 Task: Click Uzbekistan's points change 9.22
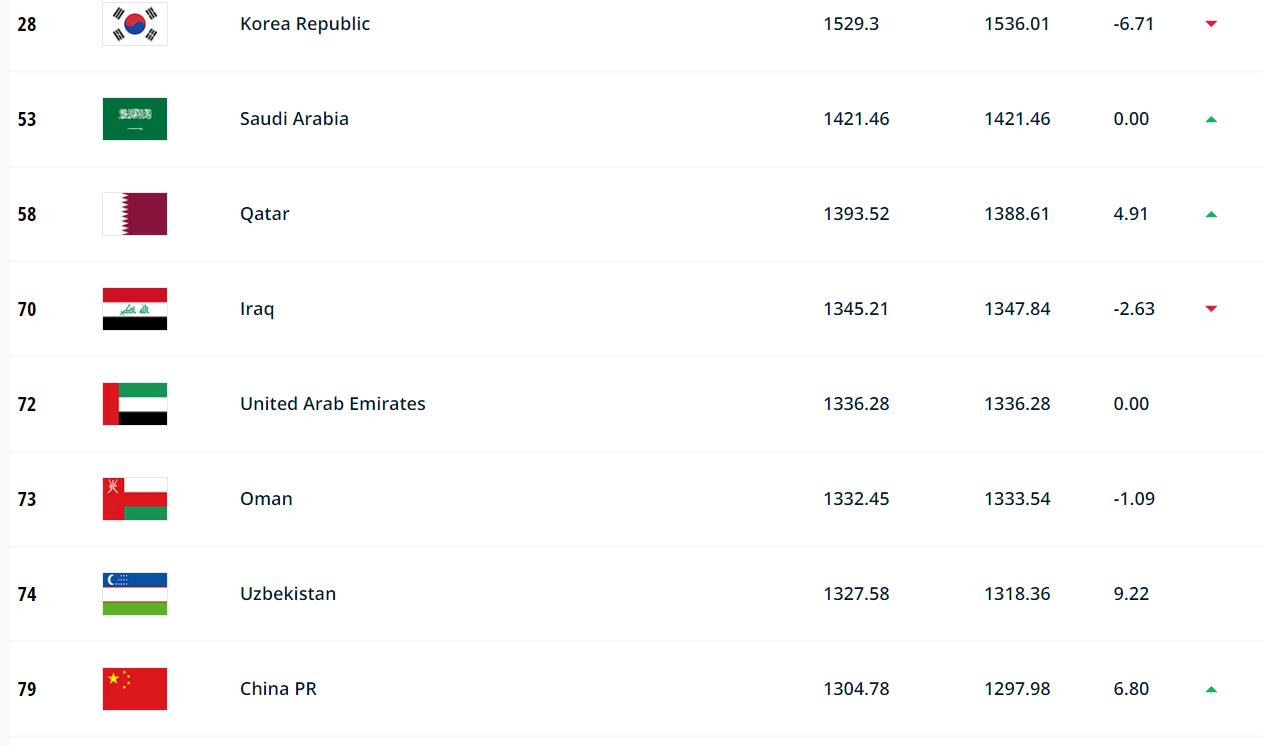(x=1131, y=594)
